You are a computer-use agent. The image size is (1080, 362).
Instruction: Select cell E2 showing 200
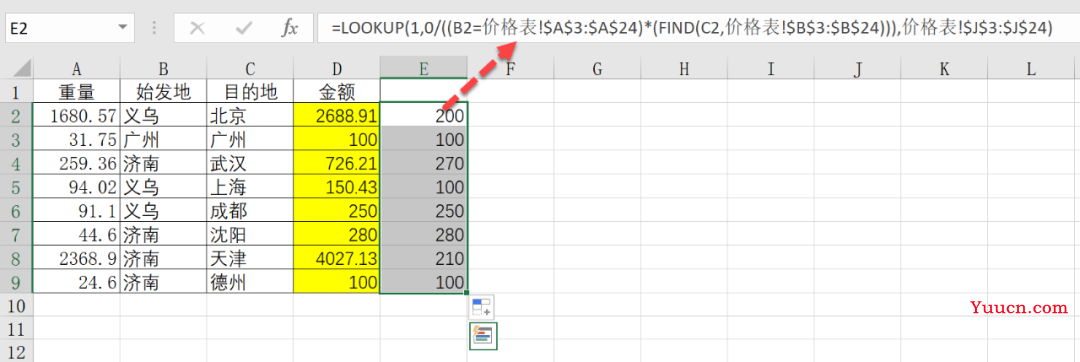(424, 116)
